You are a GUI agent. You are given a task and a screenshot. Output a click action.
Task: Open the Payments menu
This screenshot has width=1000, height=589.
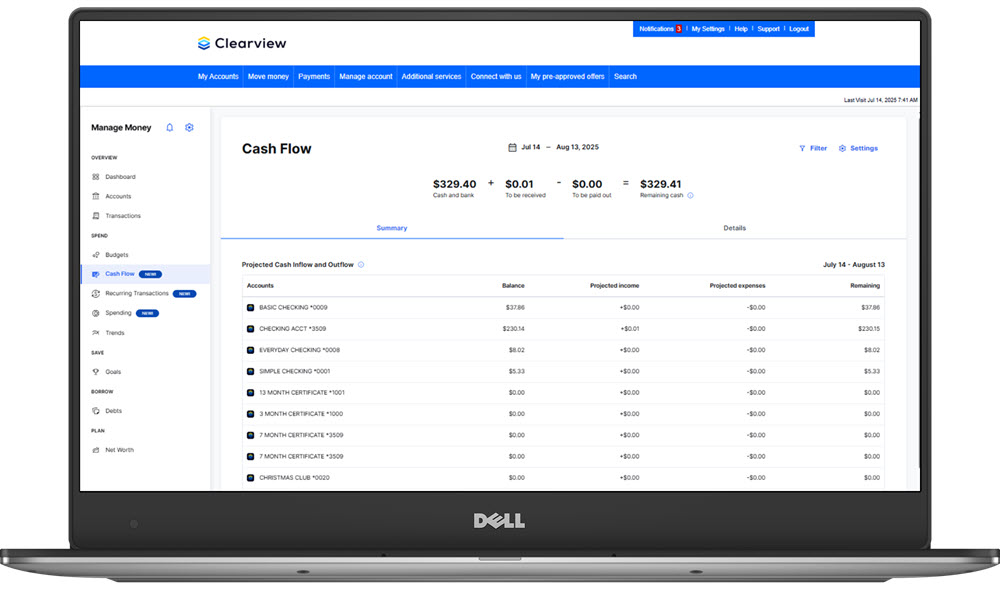pyautogui.click(x=315, y=76)
